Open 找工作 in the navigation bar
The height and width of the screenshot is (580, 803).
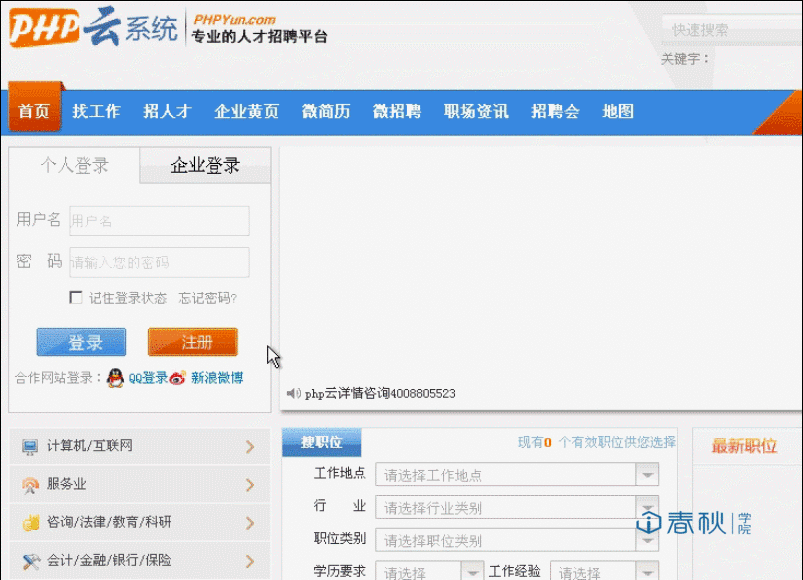(x=96, y=112)
